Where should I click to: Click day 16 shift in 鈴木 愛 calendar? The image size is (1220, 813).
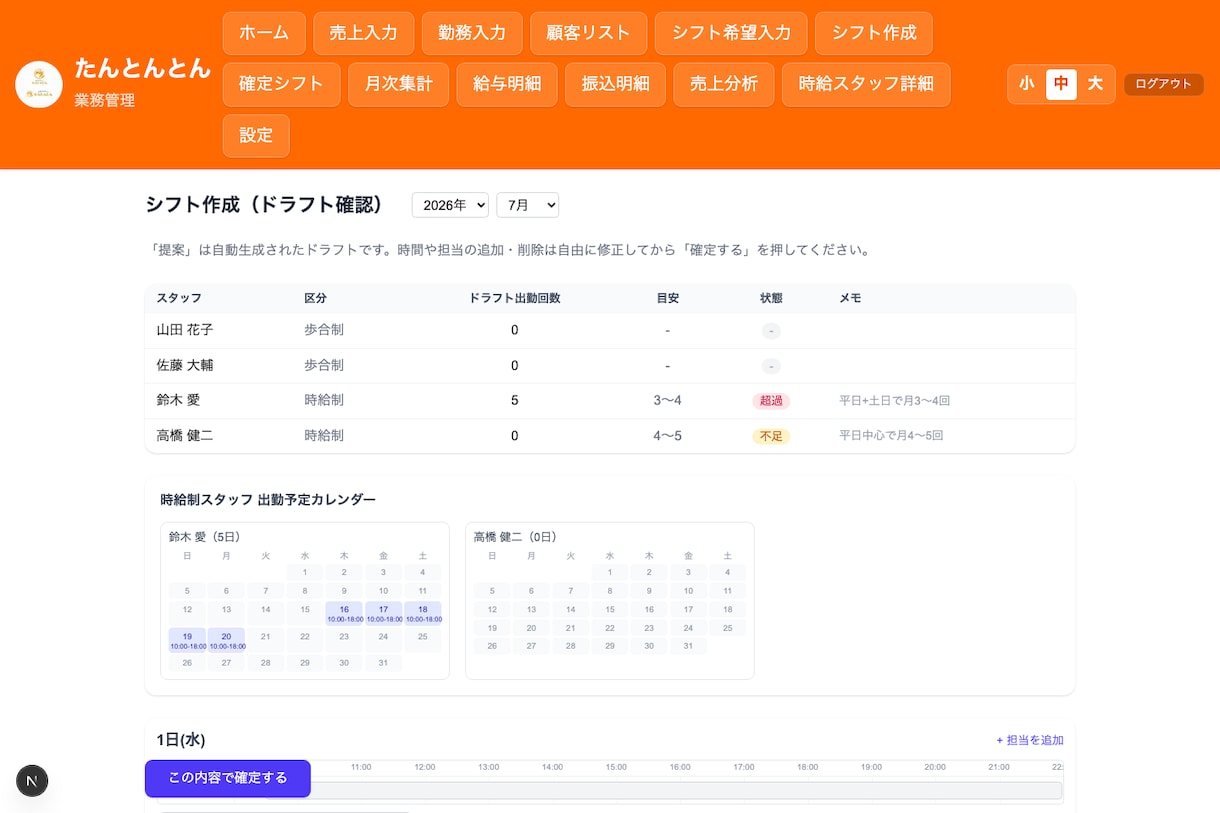[344, 613]
